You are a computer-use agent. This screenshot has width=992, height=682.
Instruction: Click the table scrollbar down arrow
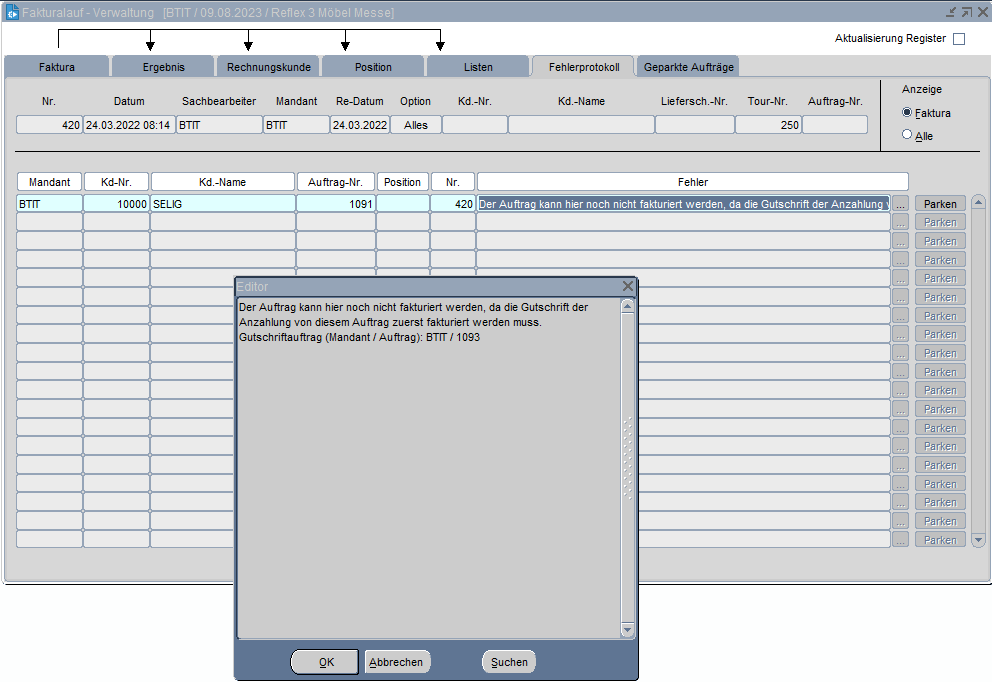(978, 540)
